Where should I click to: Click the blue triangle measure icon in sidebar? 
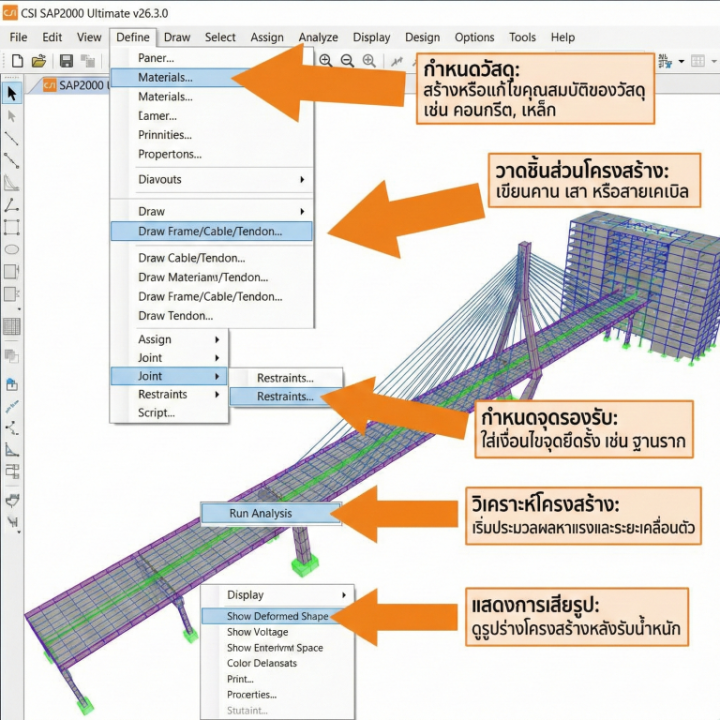[x=11, y=450]
